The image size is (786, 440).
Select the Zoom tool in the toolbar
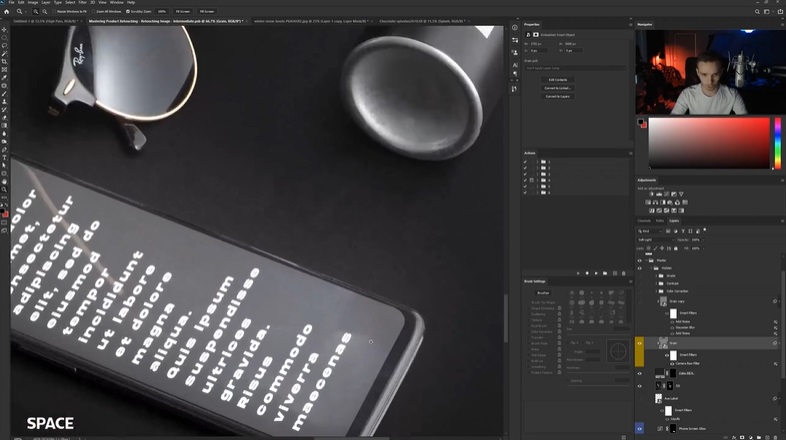[x=4, y=189]
